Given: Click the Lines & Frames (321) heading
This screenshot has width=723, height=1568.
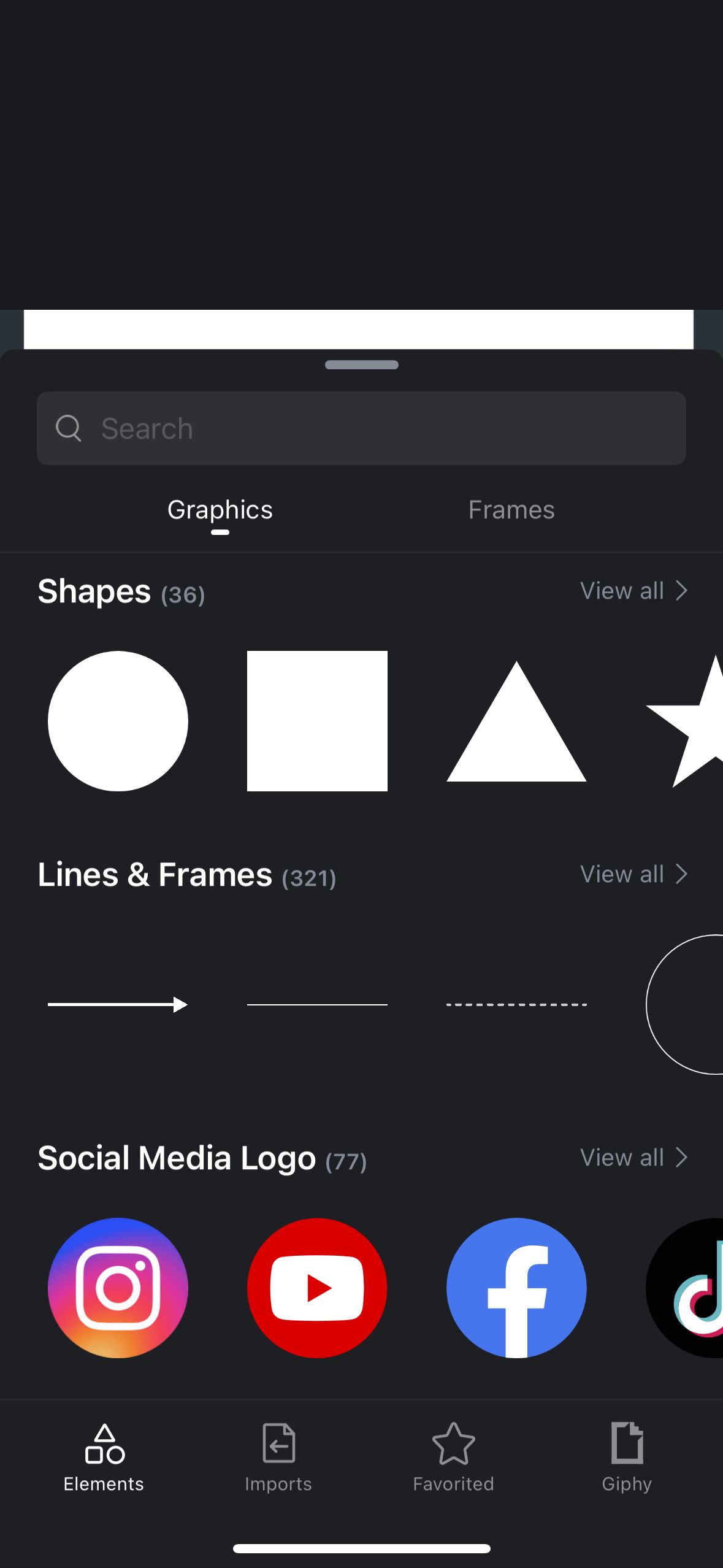Looking at the screenshot, I should [187, 875].
